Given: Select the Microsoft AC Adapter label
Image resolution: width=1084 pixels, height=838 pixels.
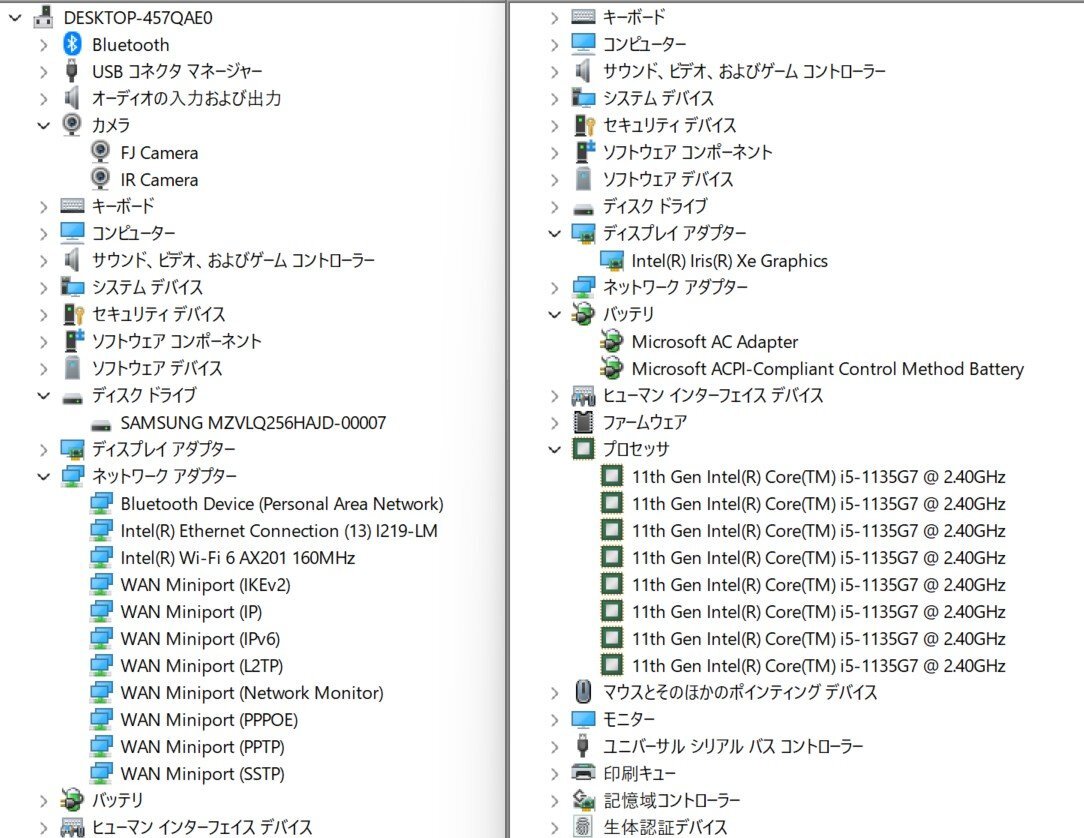Looking at the screenshot, I should [715, 342].
